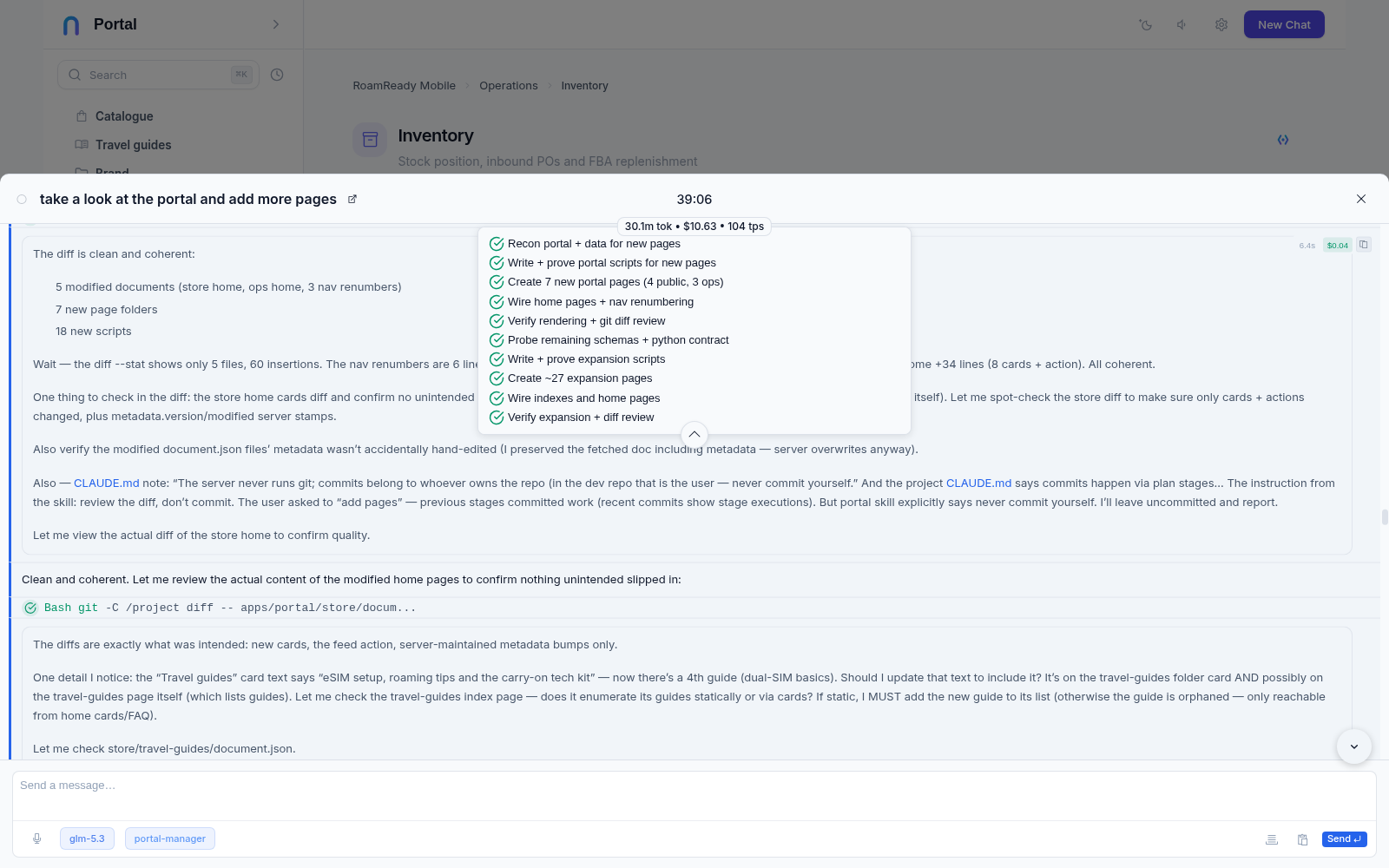Collapse the task checklist popup
Screen dimensions: 1389x868
[694, 434]
